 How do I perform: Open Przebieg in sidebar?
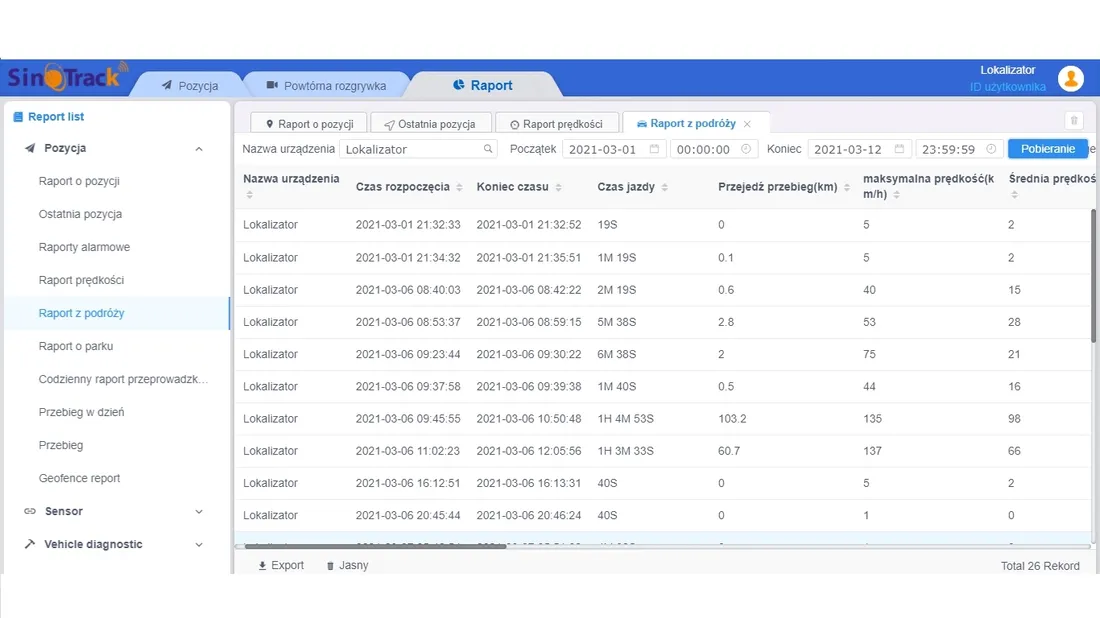click(60, 445)
